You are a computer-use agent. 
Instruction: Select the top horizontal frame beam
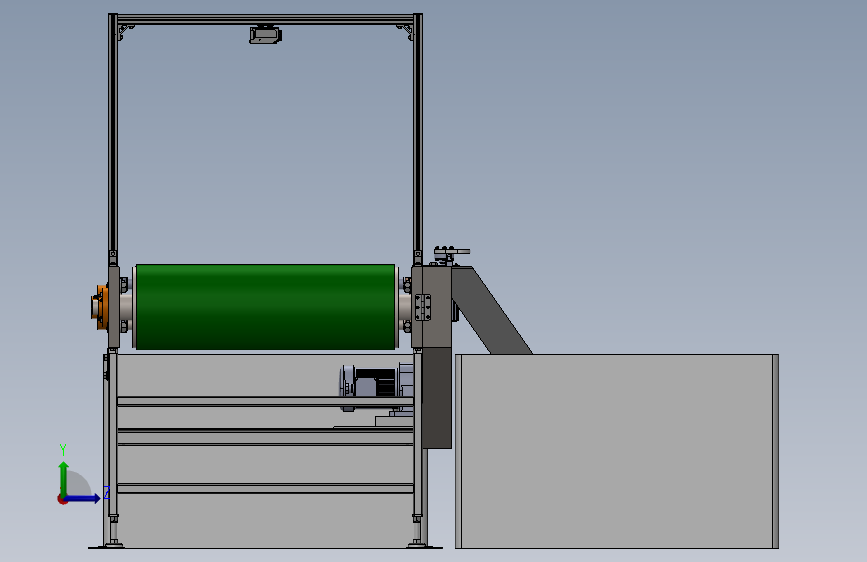coord(265,19)
